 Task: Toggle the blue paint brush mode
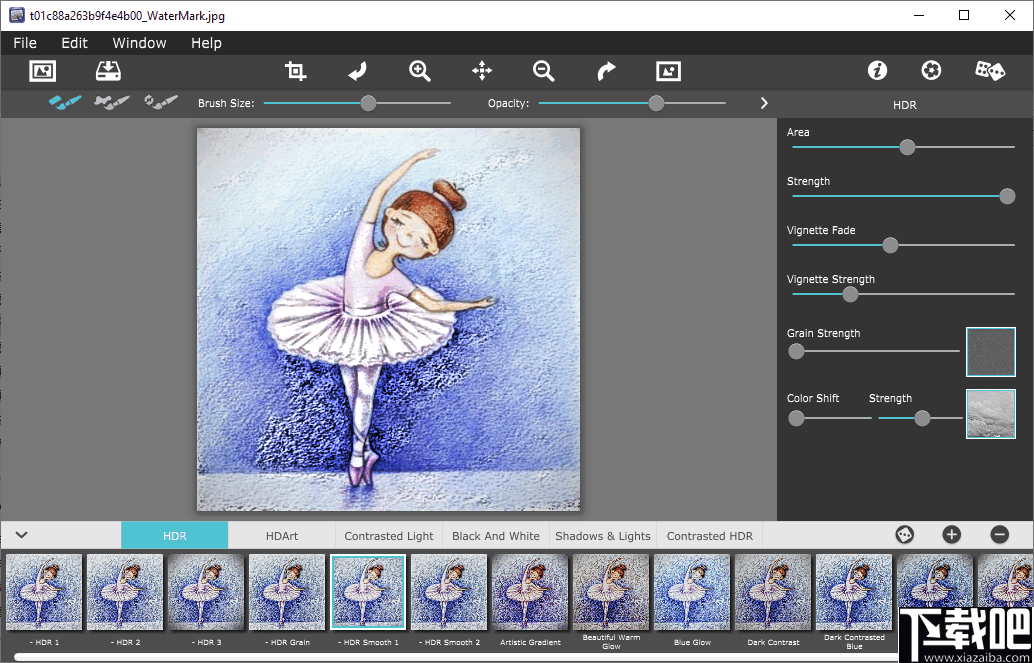click(65, 102)
